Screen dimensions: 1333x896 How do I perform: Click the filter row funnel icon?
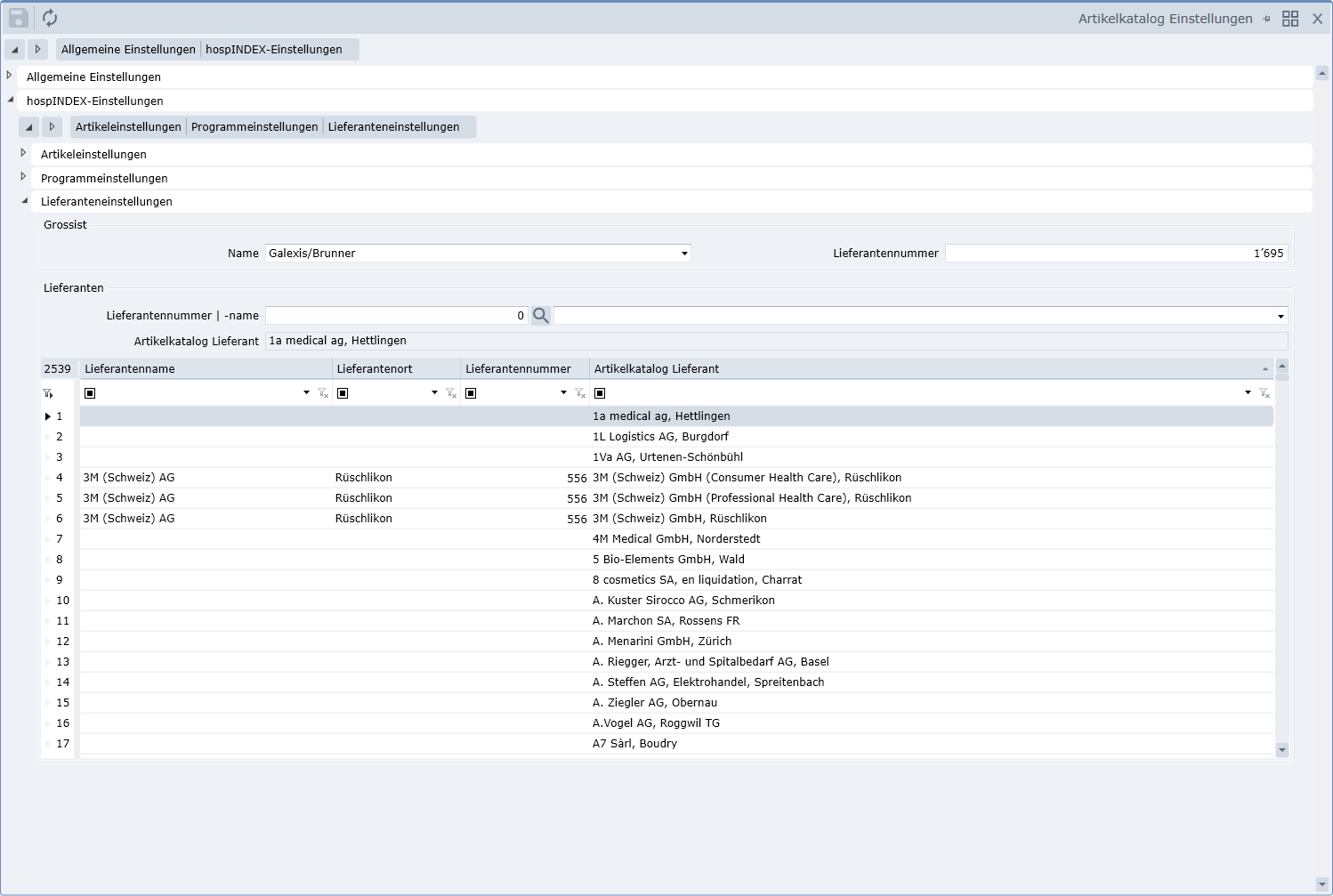coord(48,393)
